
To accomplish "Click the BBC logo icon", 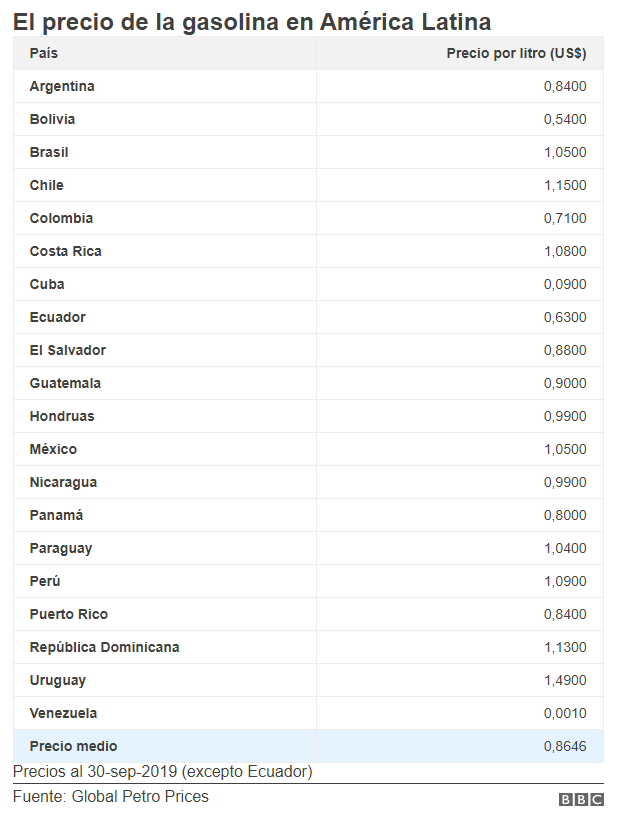I will tap(580, 800).
